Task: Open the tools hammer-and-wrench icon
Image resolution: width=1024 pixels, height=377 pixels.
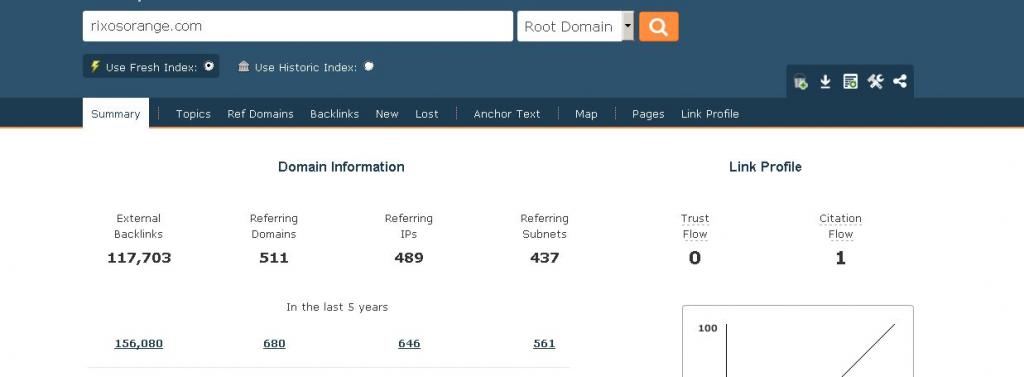Action: coord(875,82)
